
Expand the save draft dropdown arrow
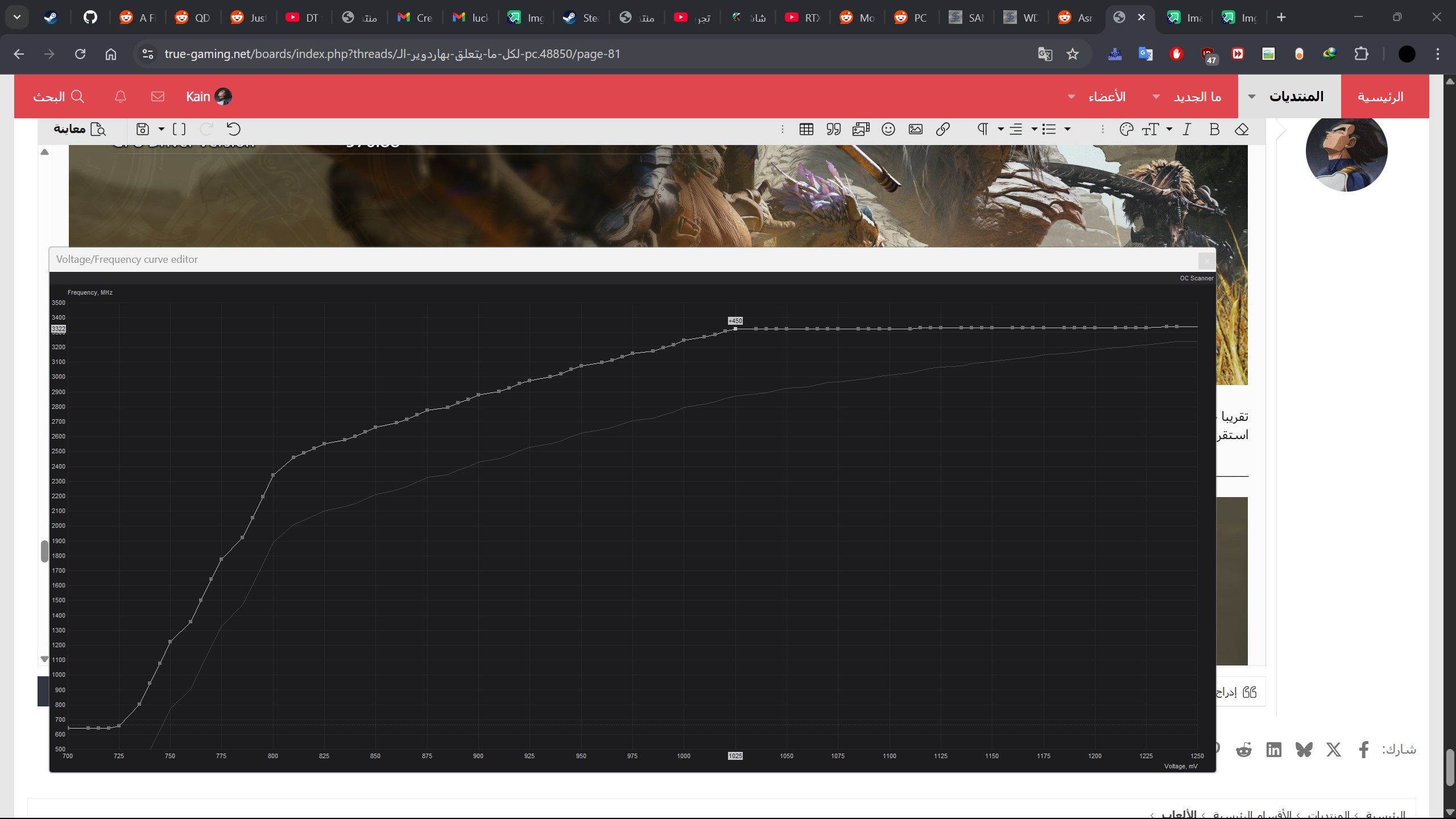pyautogui.click(x=162, y=130)
